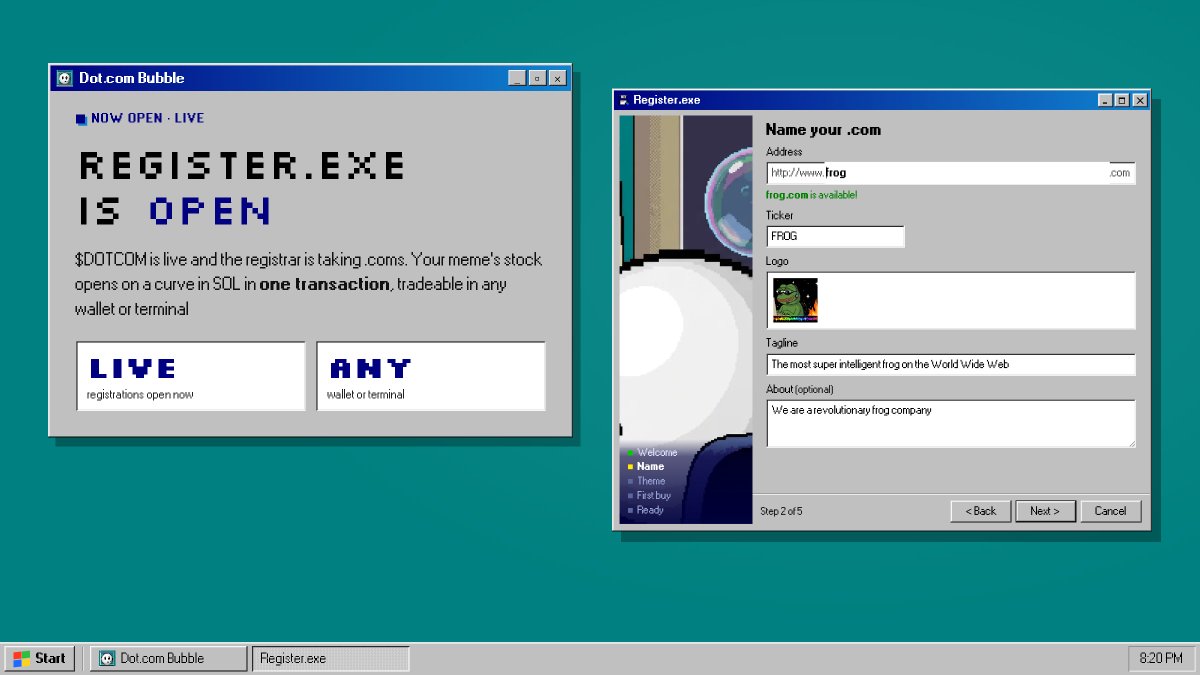Click the "NOW OPEN · LIVE" status text

pyautogui.click(x=147, y=118)
